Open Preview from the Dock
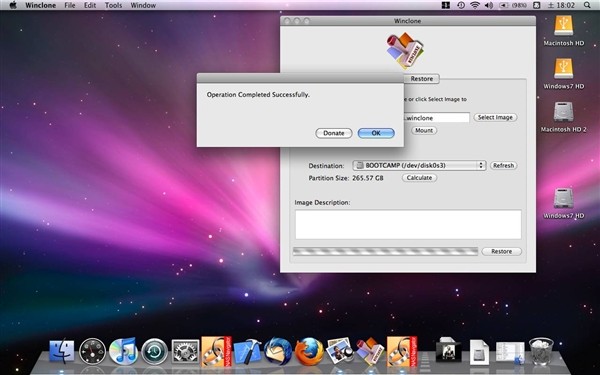 coord(340,351)
